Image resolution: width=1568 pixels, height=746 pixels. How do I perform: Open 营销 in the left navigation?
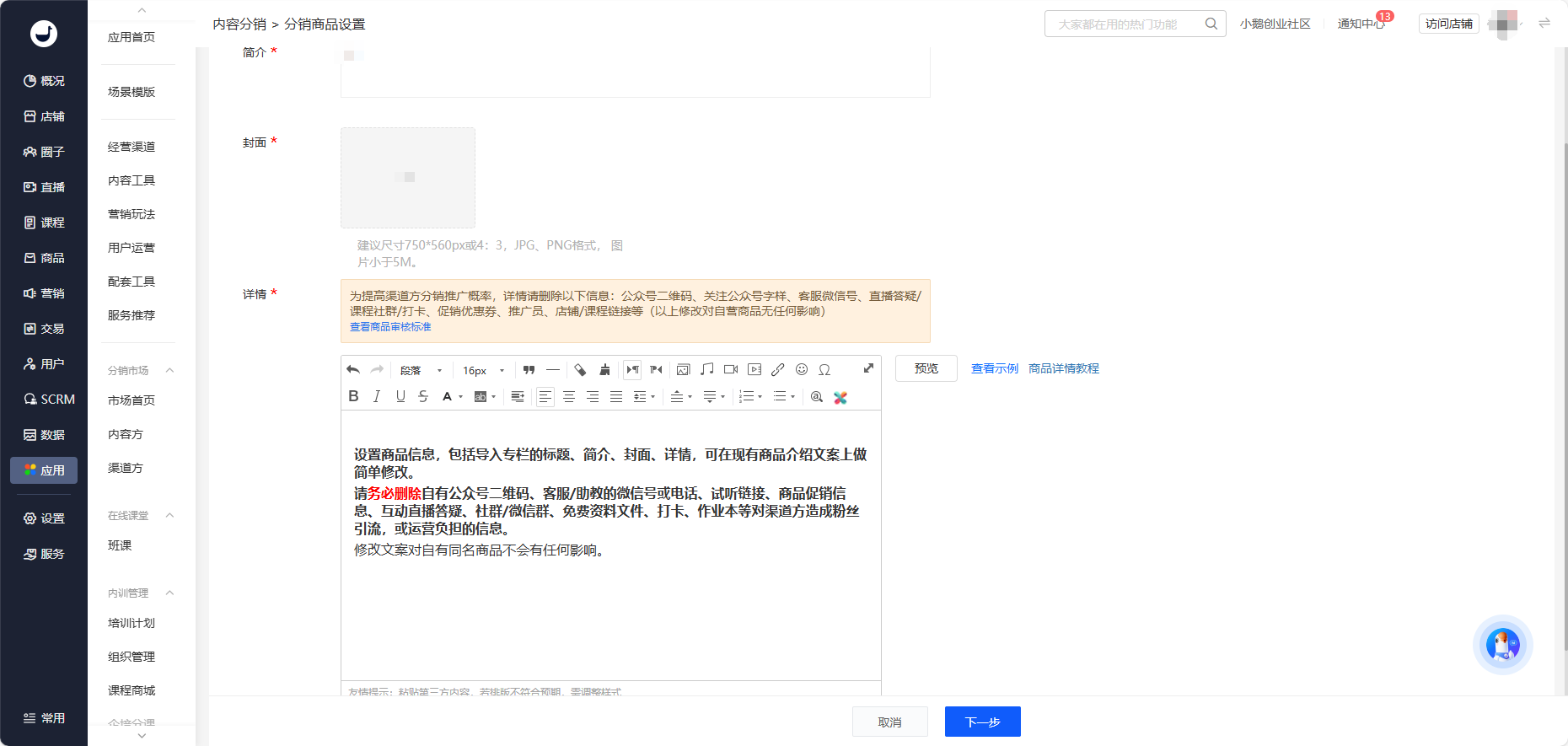tap(44, 293)
